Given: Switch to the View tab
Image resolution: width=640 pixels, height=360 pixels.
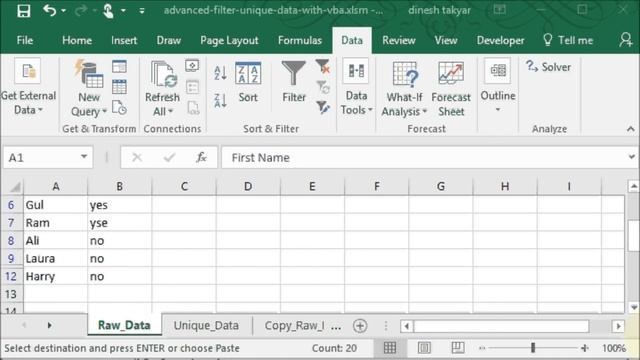Looking at the screenshot, I should [x=446, y=40].
